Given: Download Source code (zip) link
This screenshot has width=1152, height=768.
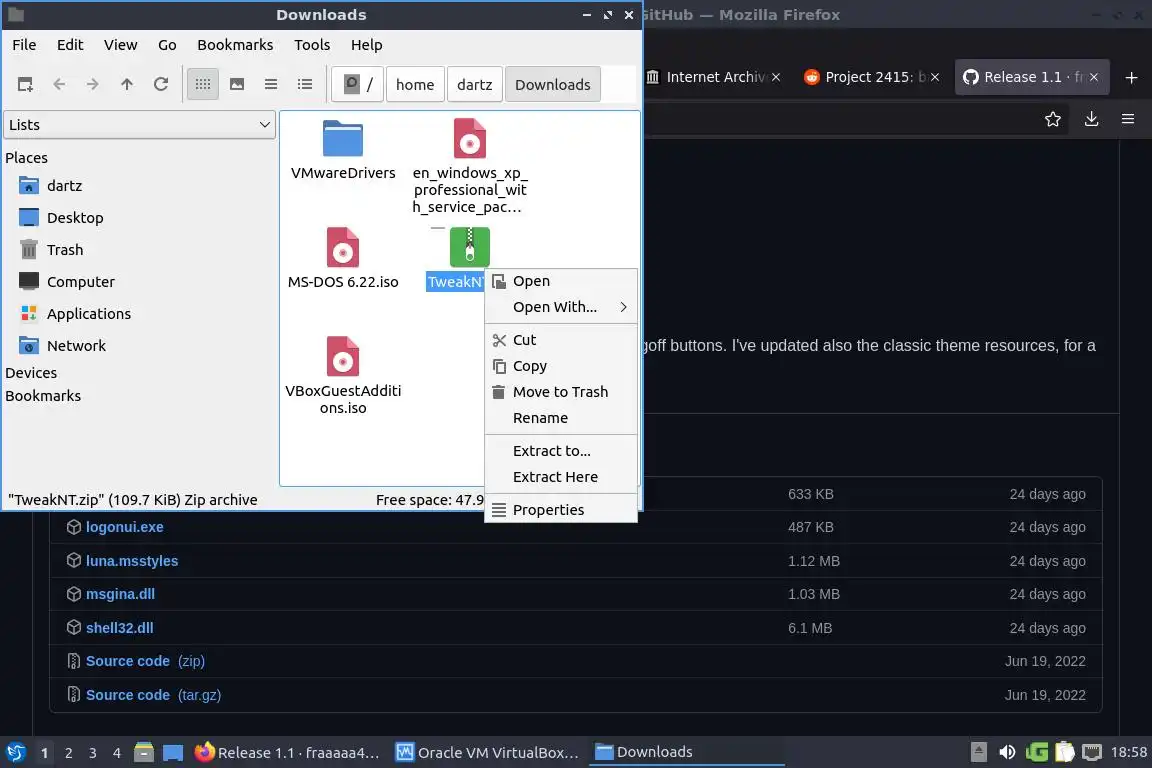Looking at the screenshot, I should pos(145,661).
